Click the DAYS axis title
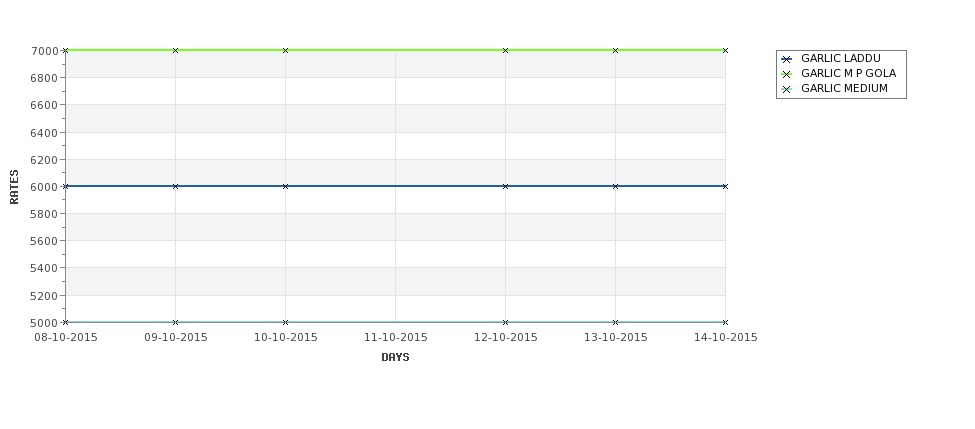 point(395,357)
